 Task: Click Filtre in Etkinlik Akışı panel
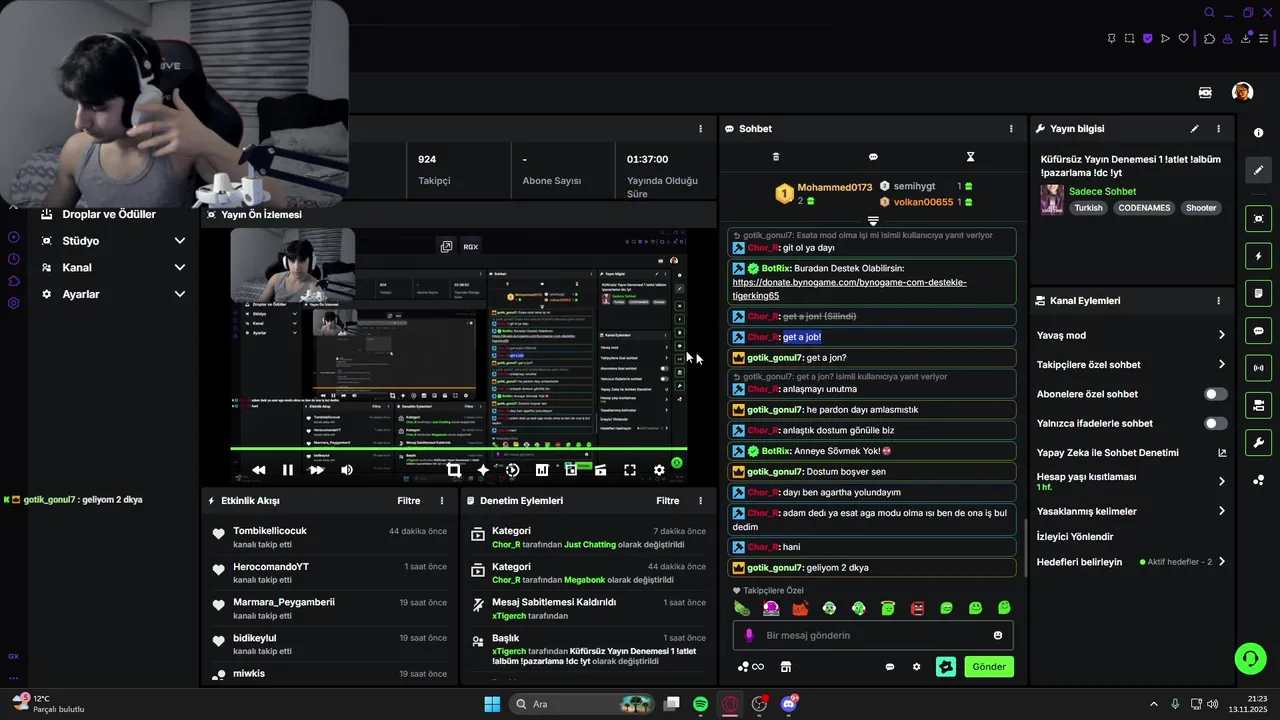409,501
